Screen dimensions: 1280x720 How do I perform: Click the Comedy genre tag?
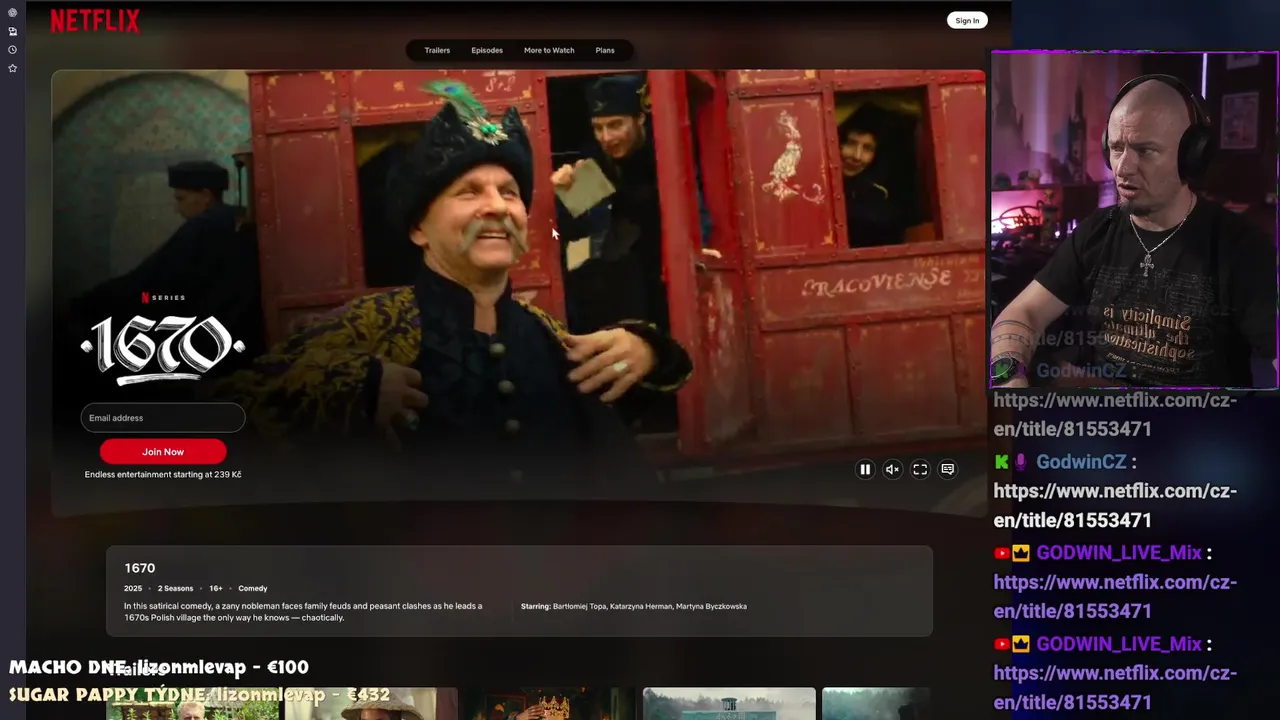tap(253, 588)
